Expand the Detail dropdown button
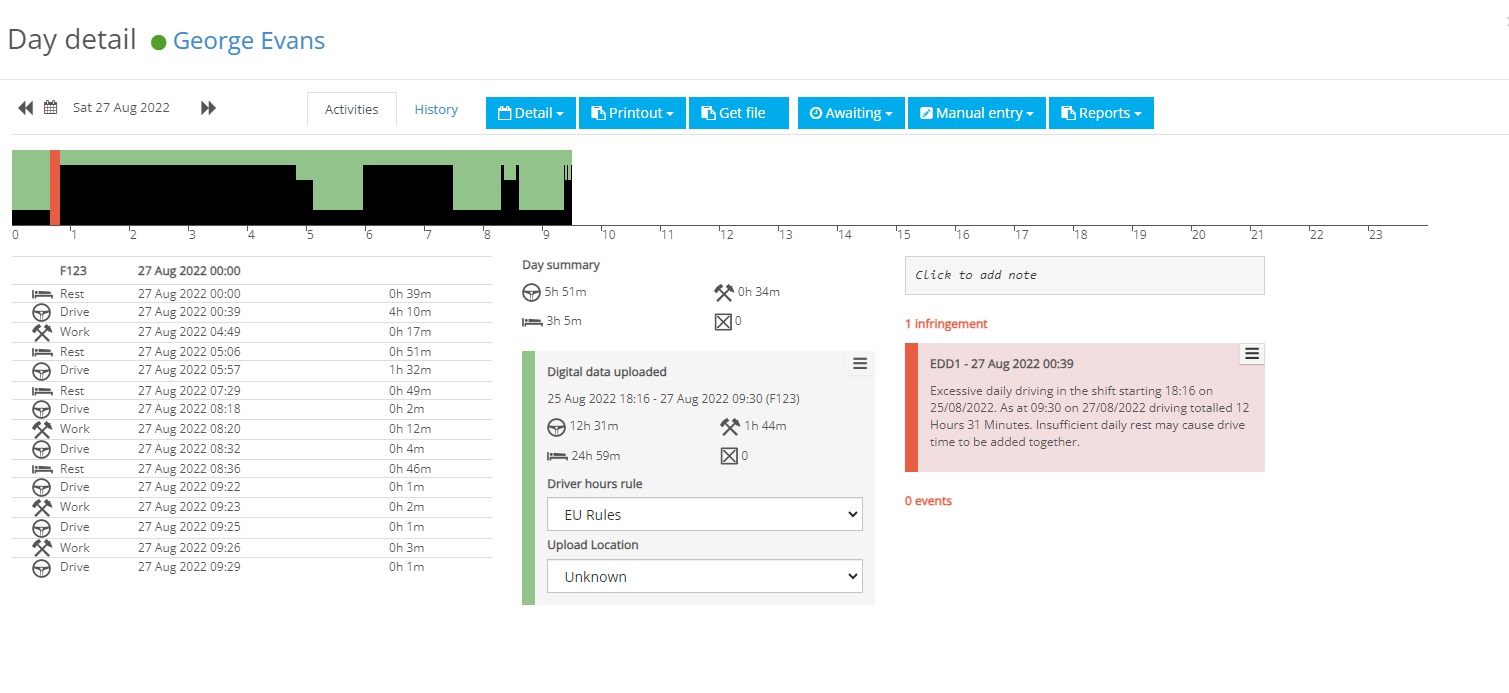 point(531,113)
